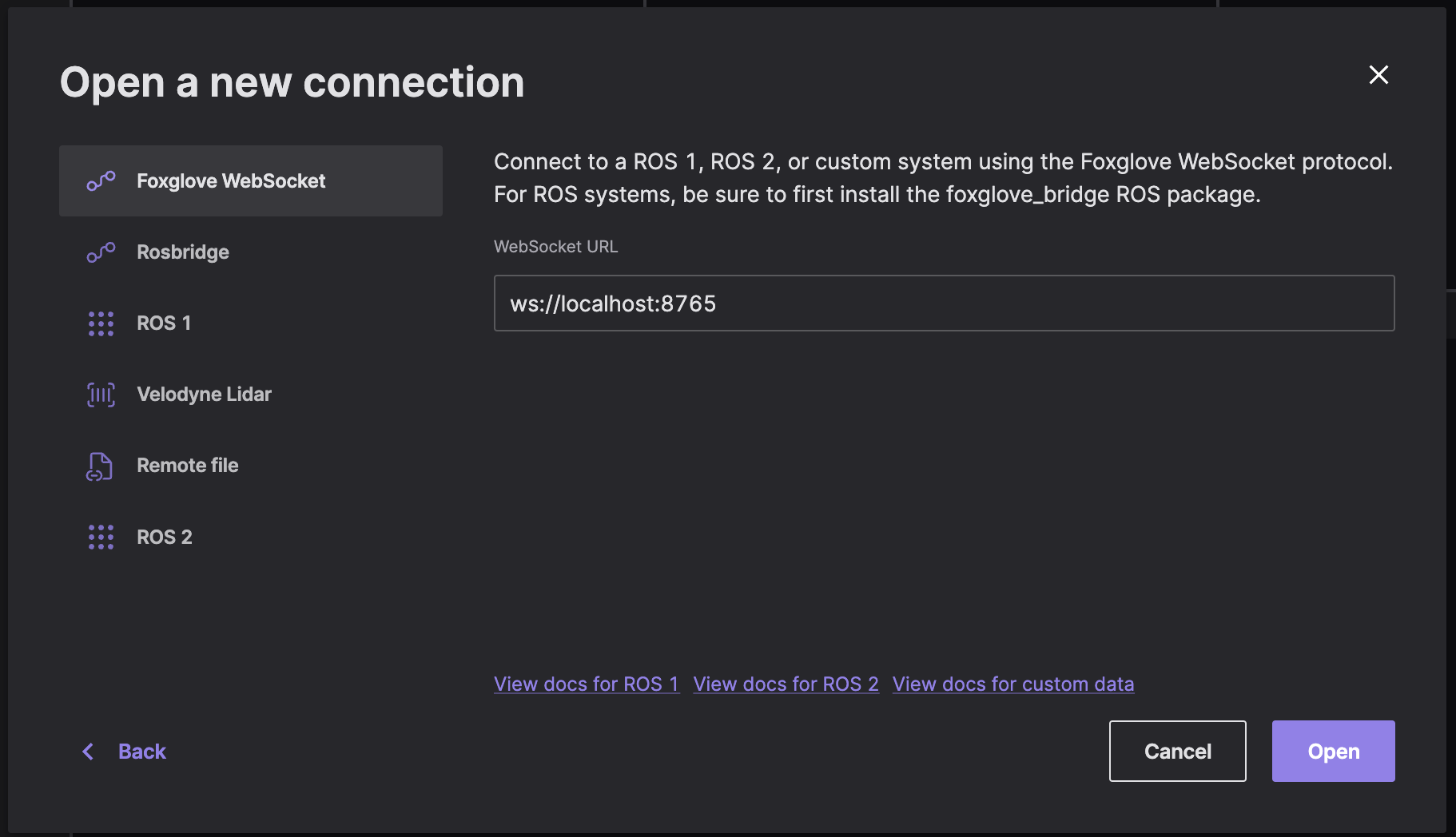This screenshot has width=1456, height=837.
Task: Click the Velodyne Lidar scanner icon
Action: coord(101,395)
